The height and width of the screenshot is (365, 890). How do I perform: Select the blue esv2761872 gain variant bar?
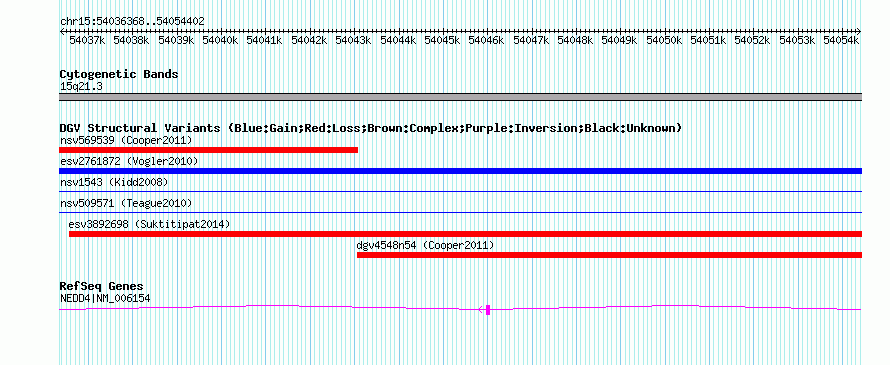pyautogui.click(x=460, y=171)
